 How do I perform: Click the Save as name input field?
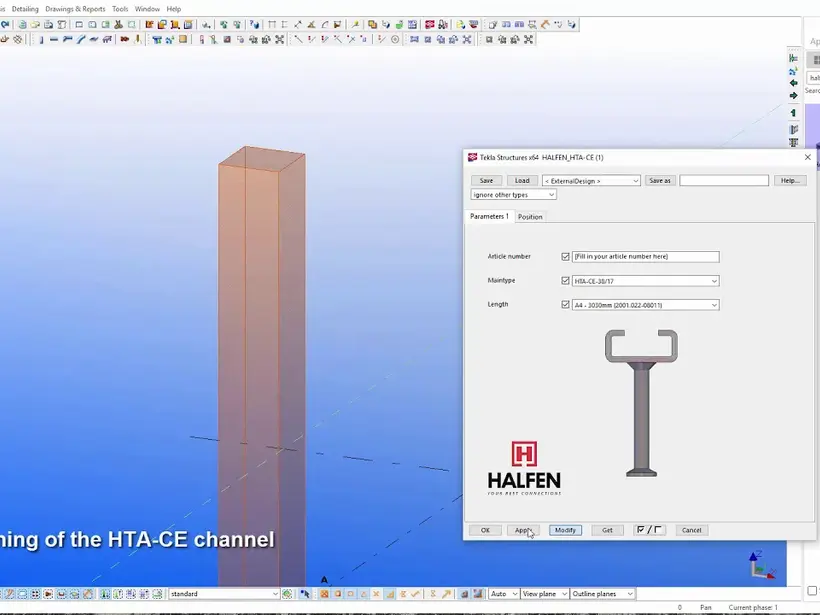[x=724, y=180]
